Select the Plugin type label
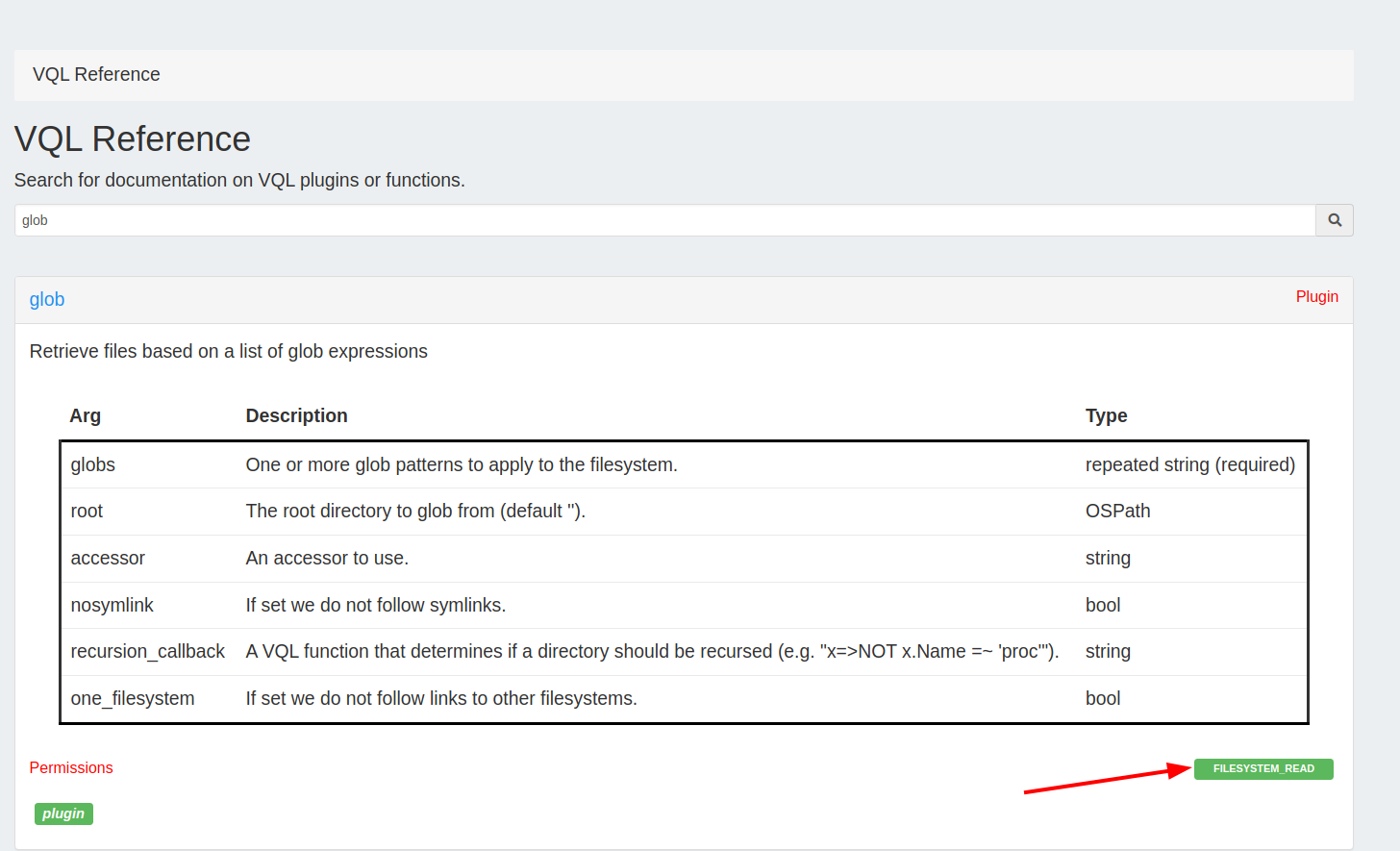Image resolution: width=1400 pixels, height=851 pixels. click(1316, 296)
